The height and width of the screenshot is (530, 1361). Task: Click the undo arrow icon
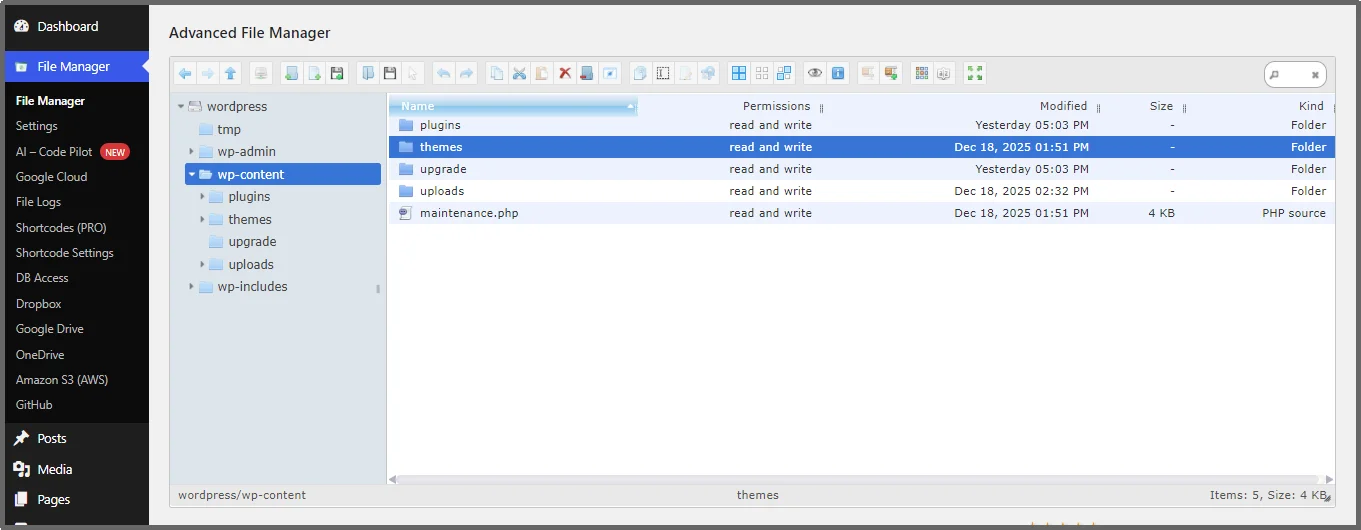coord(444,73)
